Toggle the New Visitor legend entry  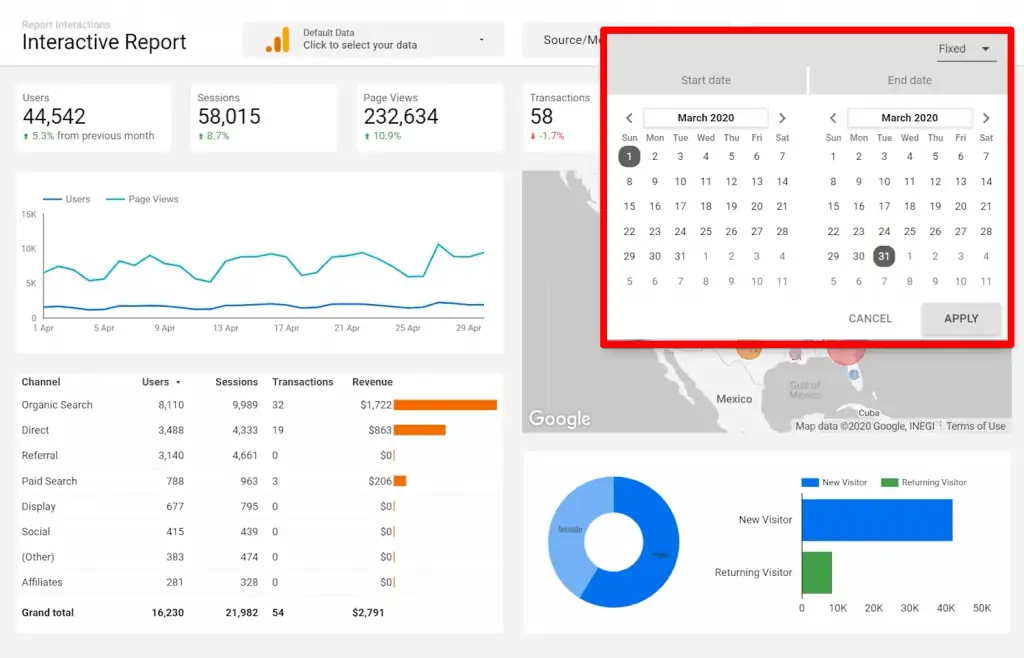(x=843, y=481)
